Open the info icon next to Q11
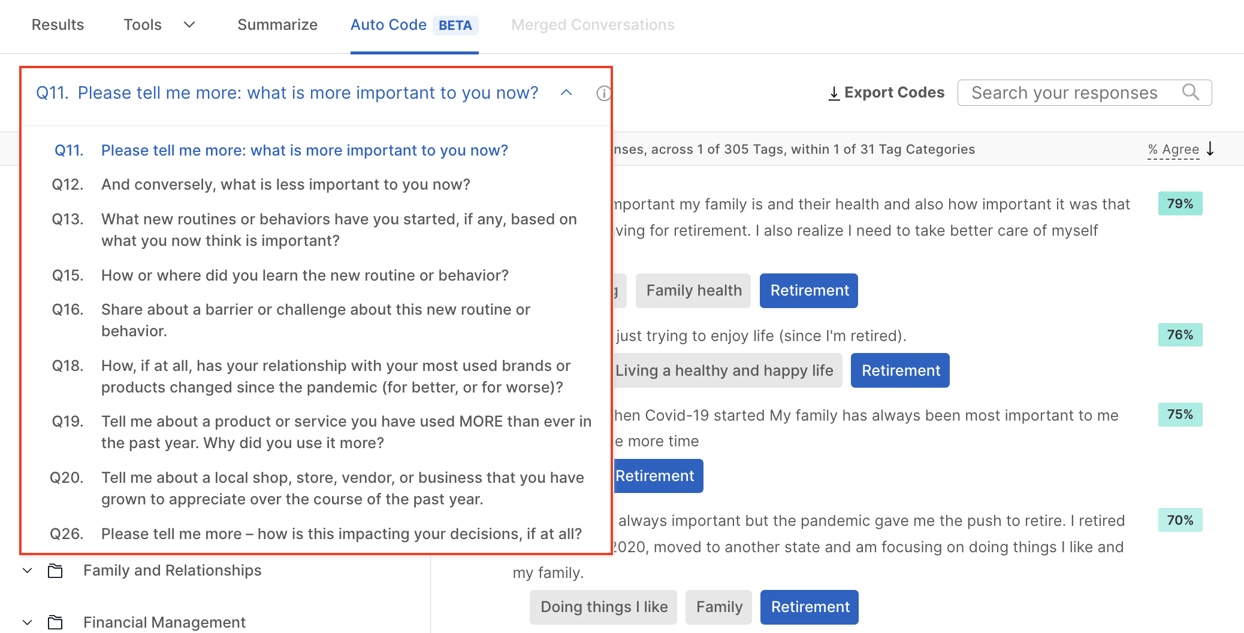The height and width of the screenshot is (633, 1244). pyautogui.click(x=604, y=92)
